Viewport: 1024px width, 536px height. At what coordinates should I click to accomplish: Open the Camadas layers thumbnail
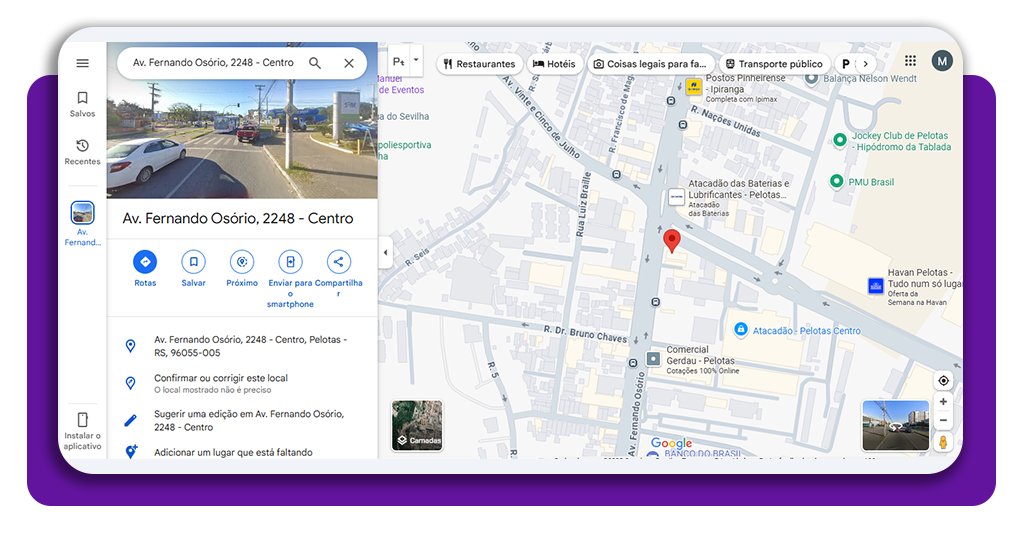(x=417, y=426)
